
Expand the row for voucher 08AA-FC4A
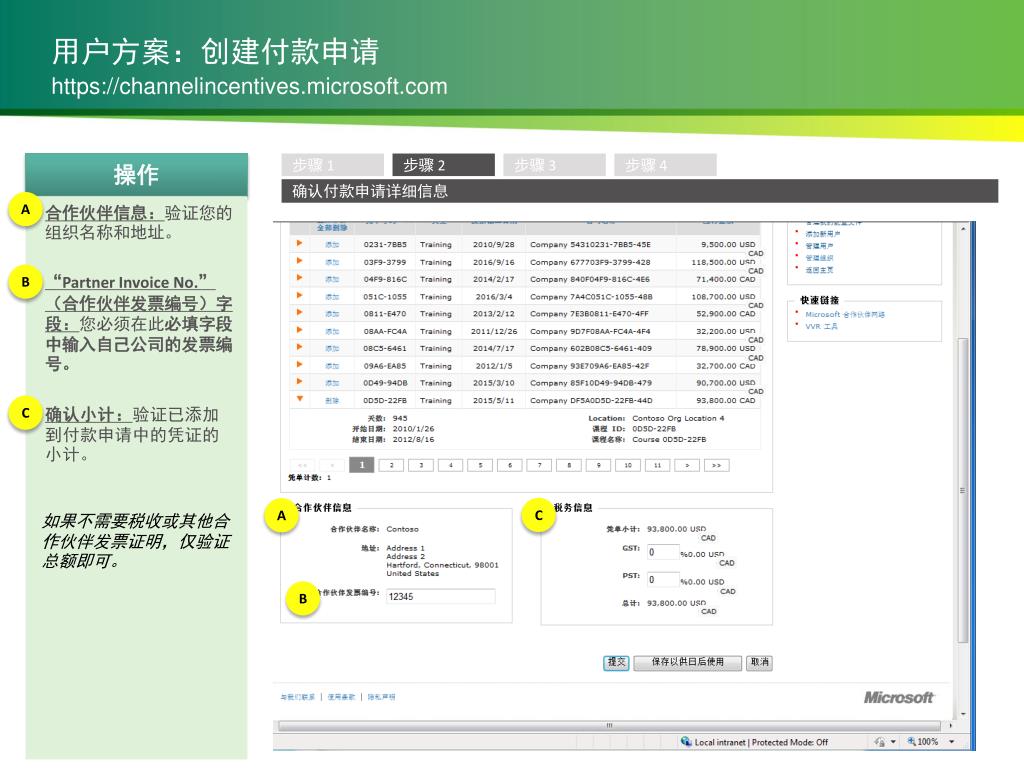[x=299, y=330]
